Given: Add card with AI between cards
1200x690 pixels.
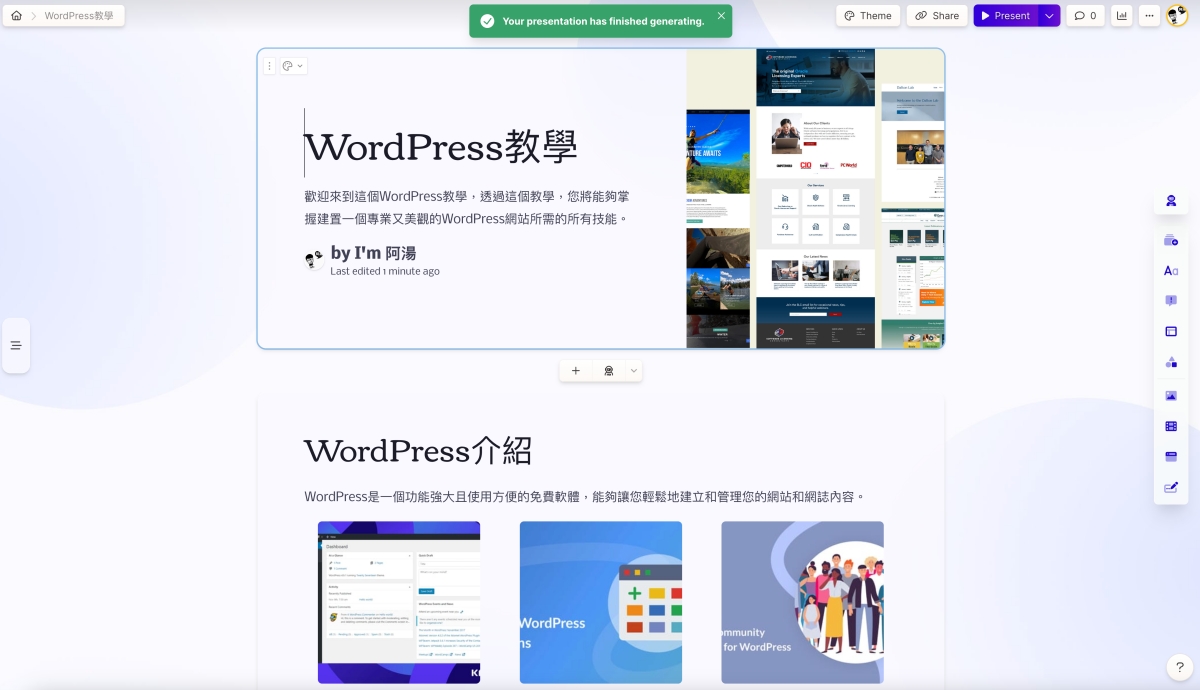Looking at the screenshot, I should (608, 371).
